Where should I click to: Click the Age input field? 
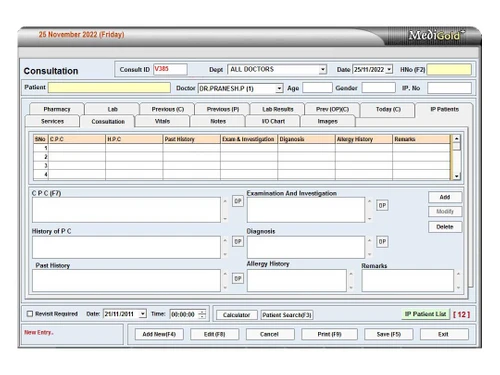317,88
